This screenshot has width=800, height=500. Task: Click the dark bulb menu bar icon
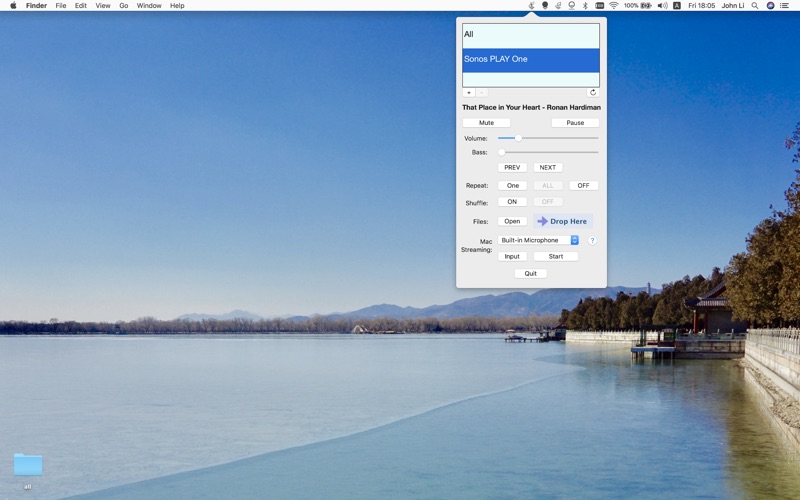[545, 6]
